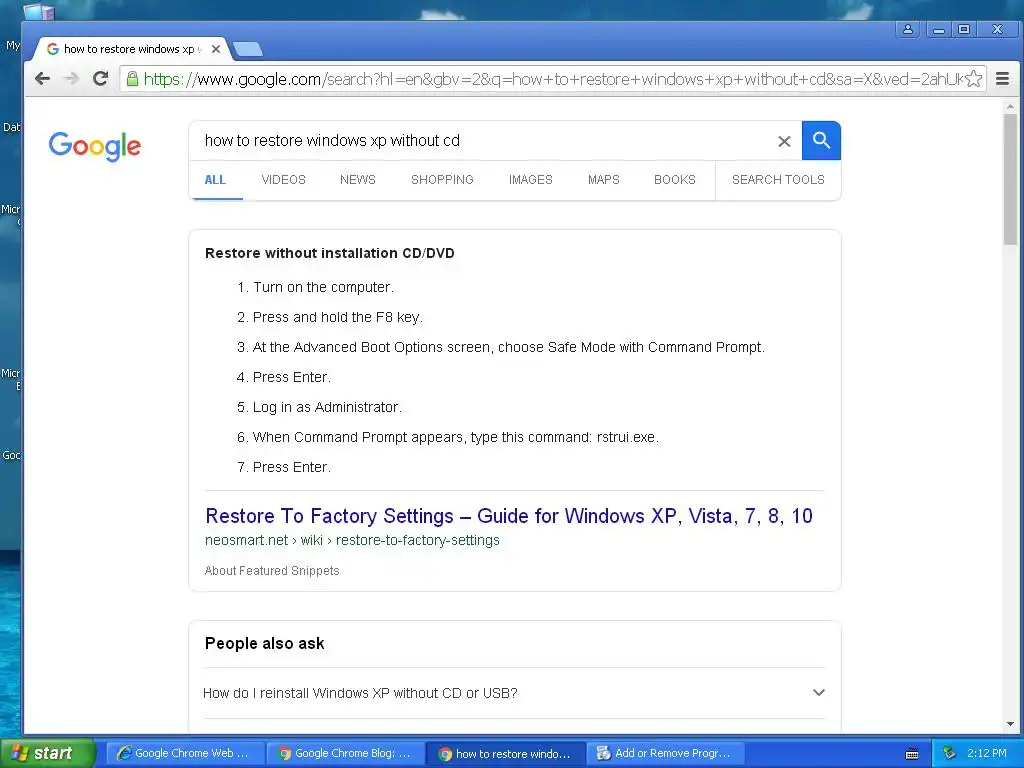Close the 'how to restore windows xp' tab
The width and height of the screenshot is (1024, 768).
[216, 49]
